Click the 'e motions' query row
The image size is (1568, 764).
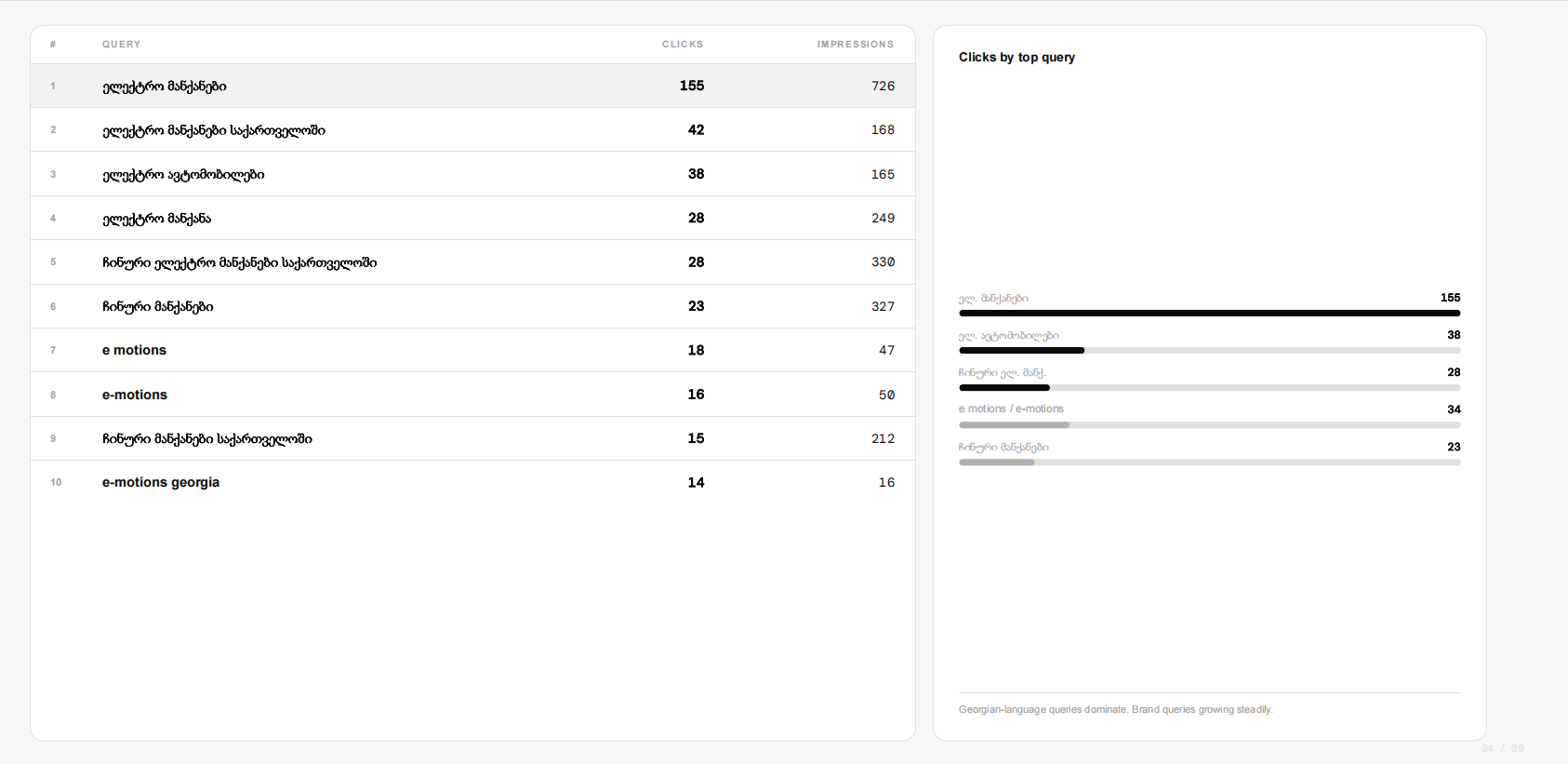(472, 350)
